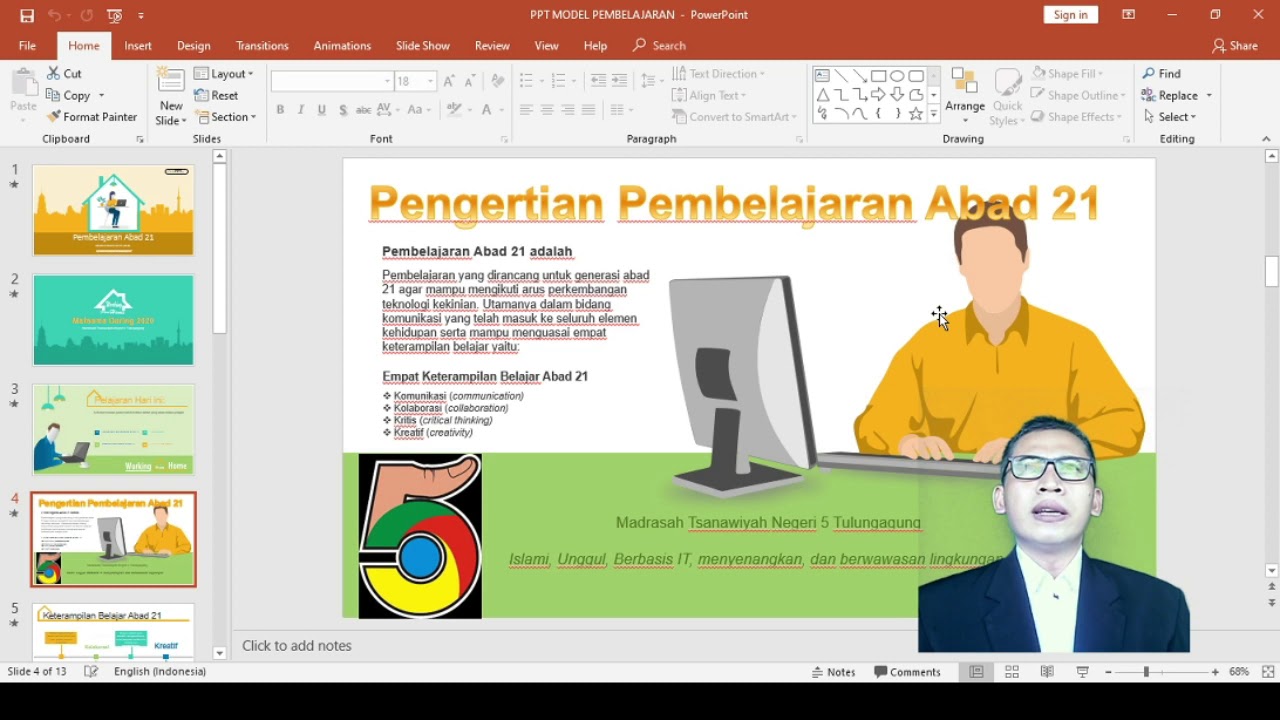Open Comments from the status bar
Screen dimensions: 1280x720
(908, 672)
